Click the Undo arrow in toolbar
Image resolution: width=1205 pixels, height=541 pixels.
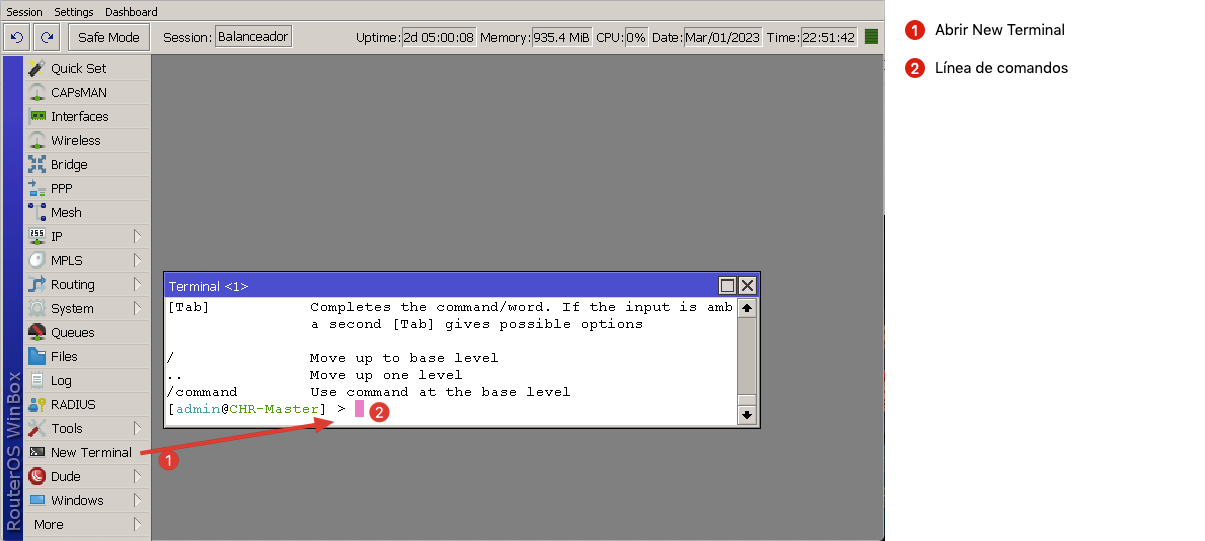point(17,37)
